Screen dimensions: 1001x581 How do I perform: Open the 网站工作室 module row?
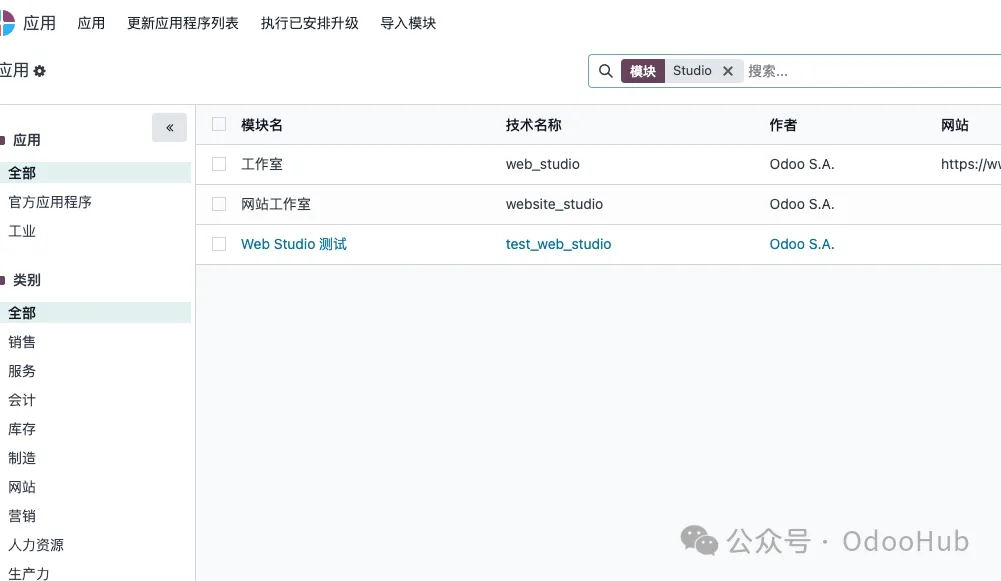276,204
